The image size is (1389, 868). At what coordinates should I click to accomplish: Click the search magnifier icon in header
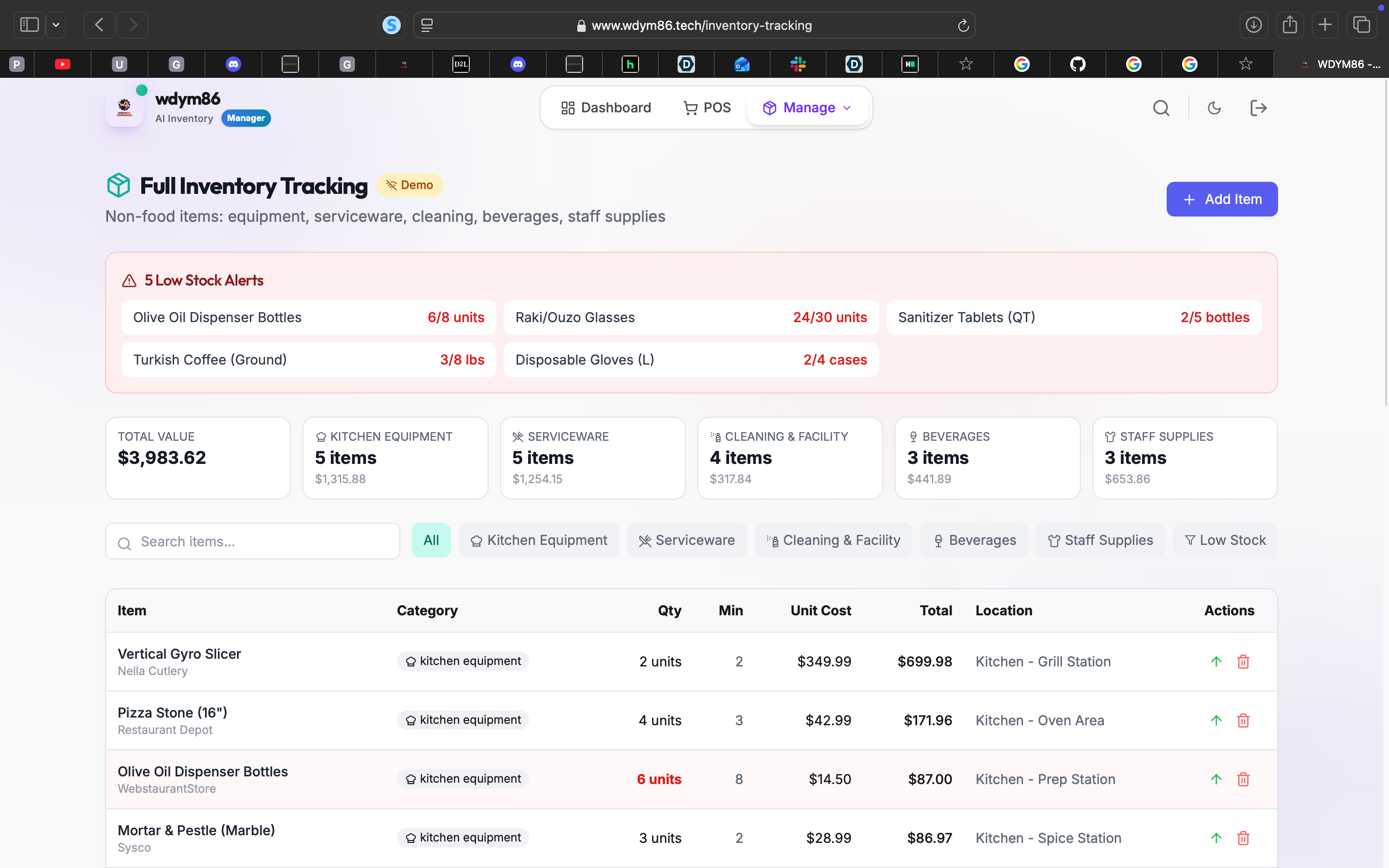(1161, 108)
